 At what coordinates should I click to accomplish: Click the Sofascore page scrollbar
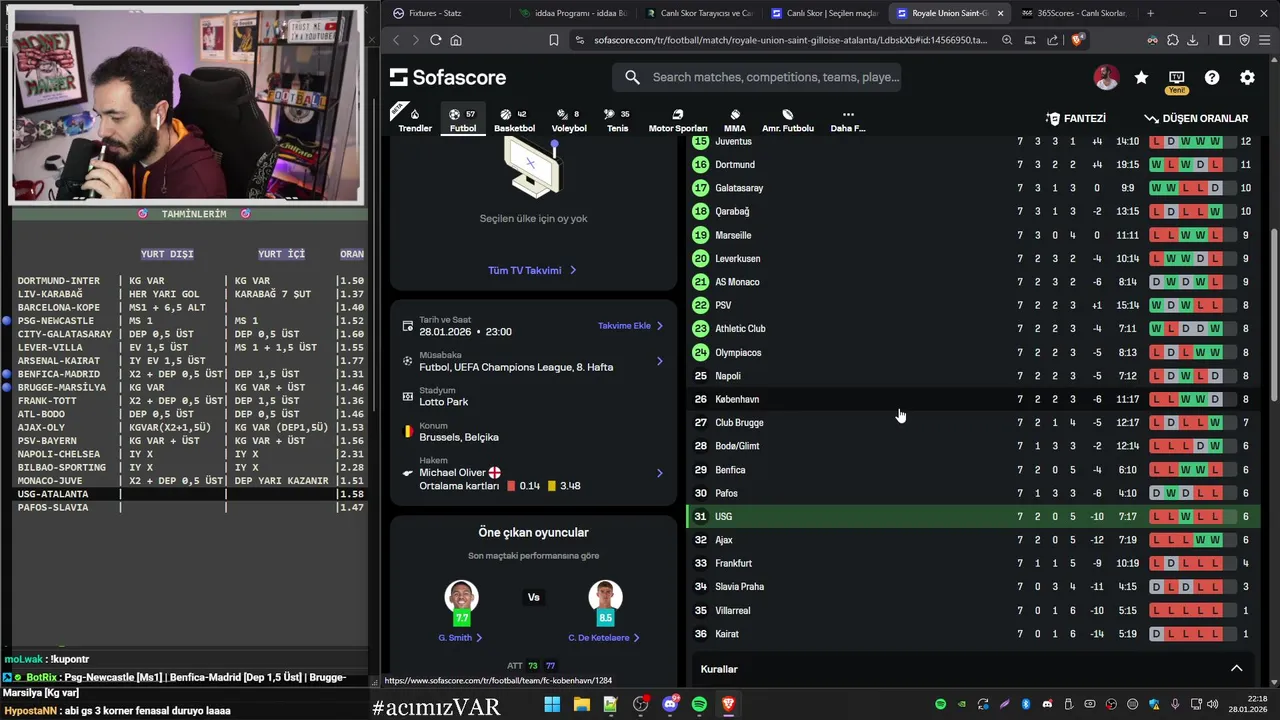[1274, 315]
